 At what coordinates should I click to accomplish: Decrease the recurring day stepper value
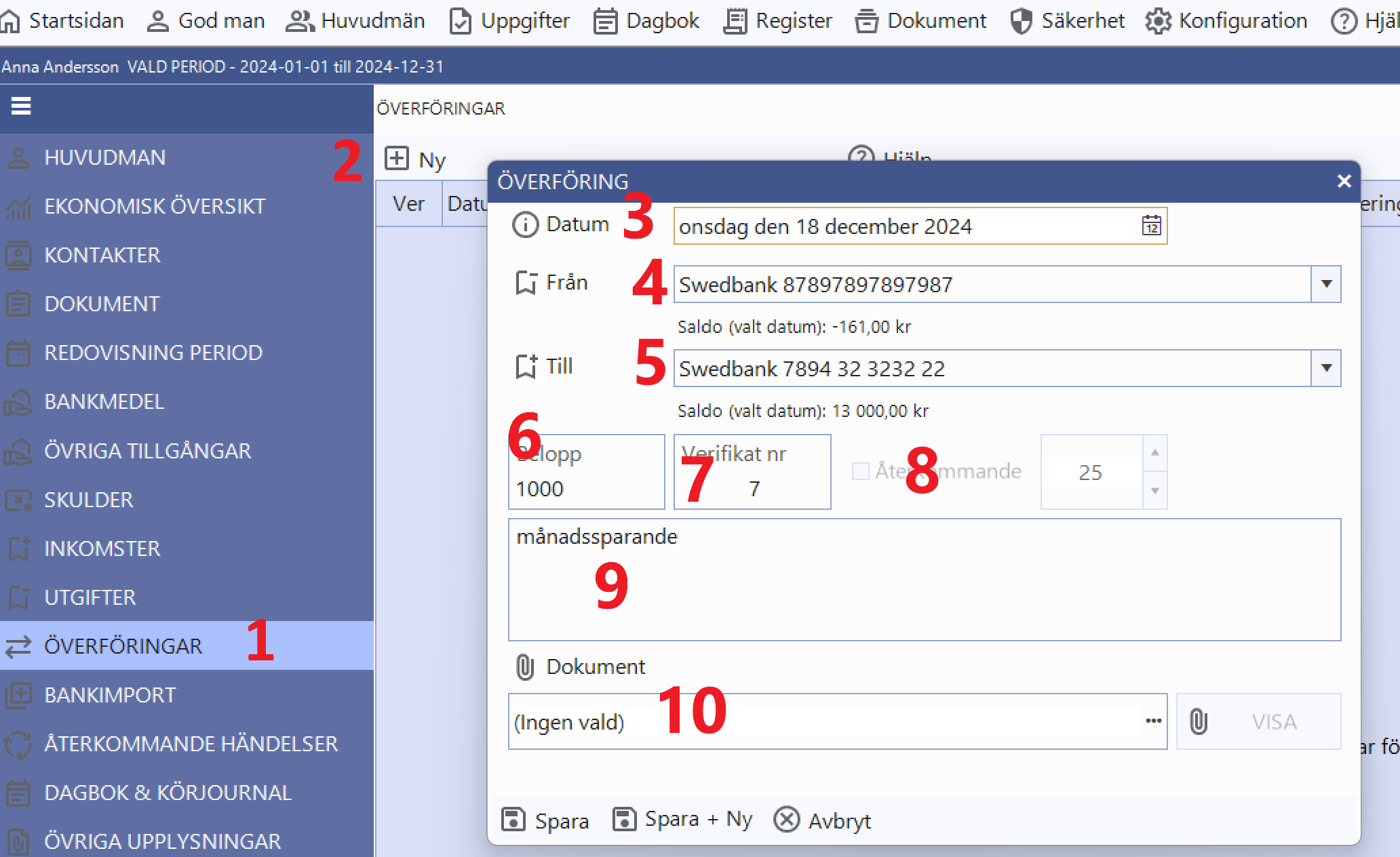(x=1155, y=490)
